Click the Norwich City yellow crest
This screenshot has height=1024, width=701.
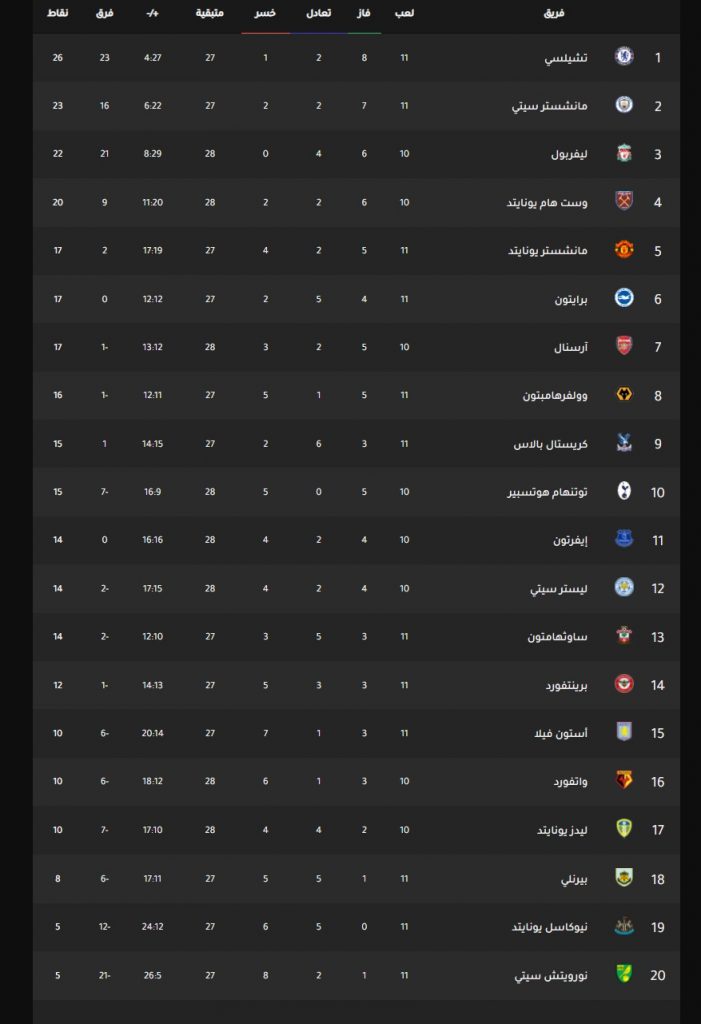pyautogui.click(x=624, y=974)
